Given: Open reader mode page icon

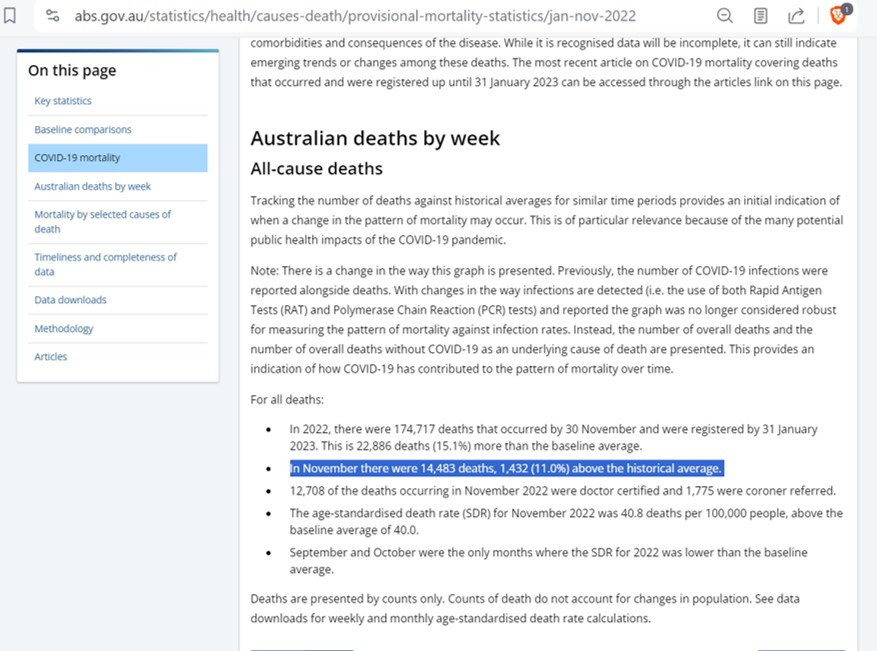Looking at the screenshot, I should [x=761, y=16].
